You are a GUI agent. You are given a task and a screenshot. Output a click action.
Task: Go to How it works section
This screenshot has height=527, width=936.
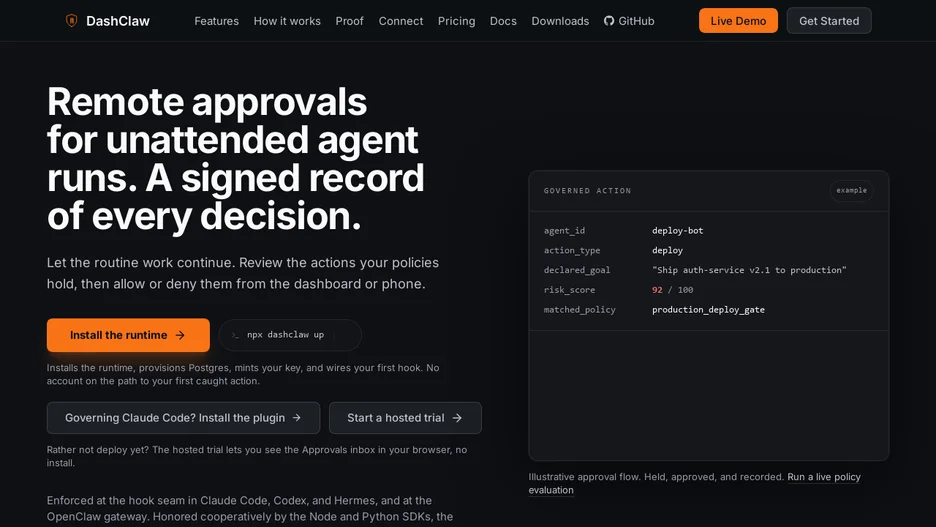(287, 21)
